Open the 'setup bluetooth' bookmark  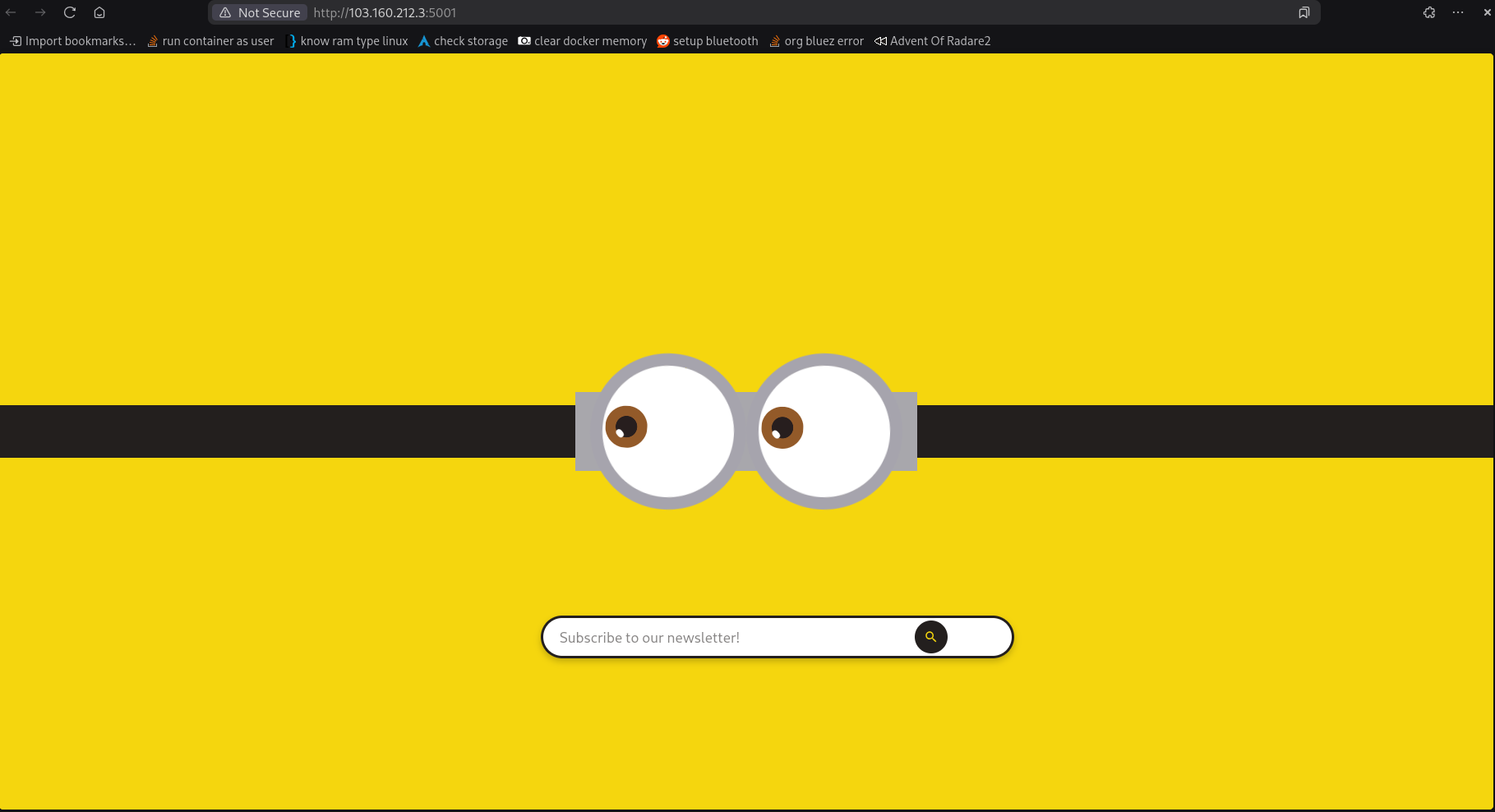coord(708,41)
